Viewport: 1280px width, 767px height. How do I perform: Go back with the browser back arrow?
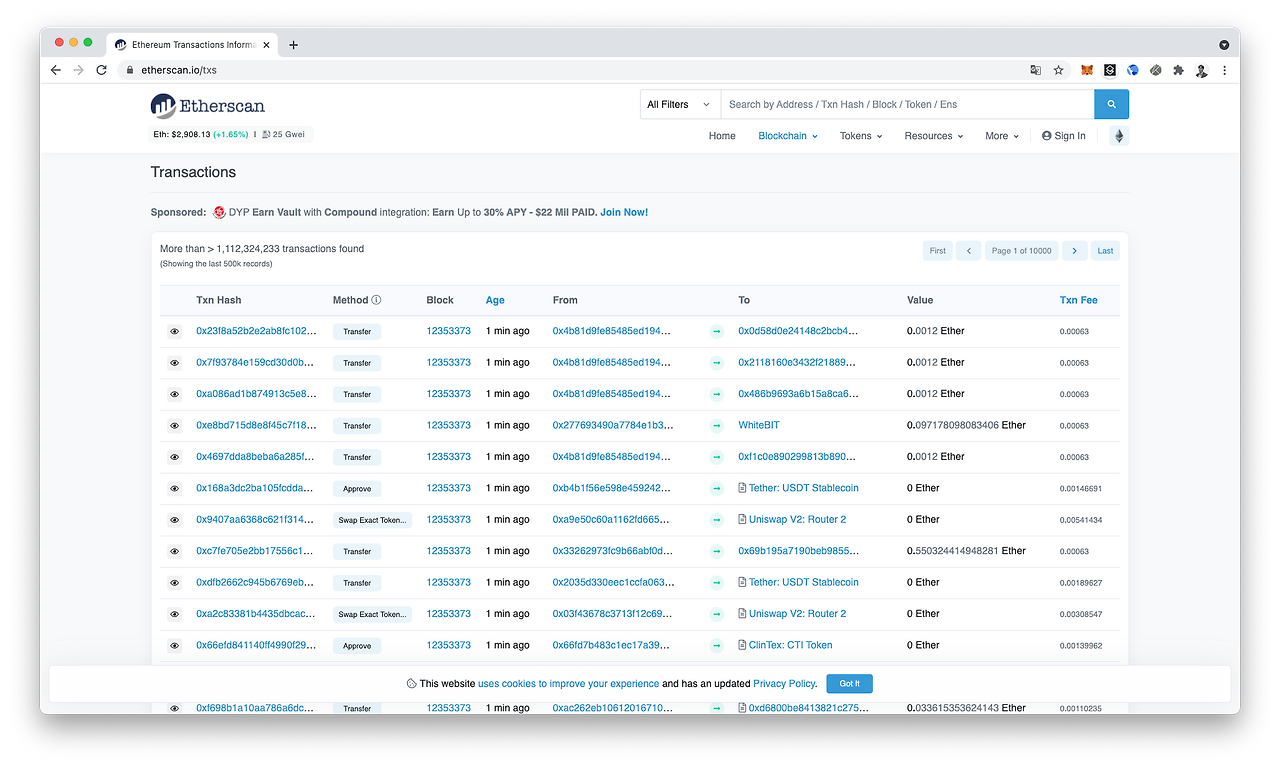56,70
